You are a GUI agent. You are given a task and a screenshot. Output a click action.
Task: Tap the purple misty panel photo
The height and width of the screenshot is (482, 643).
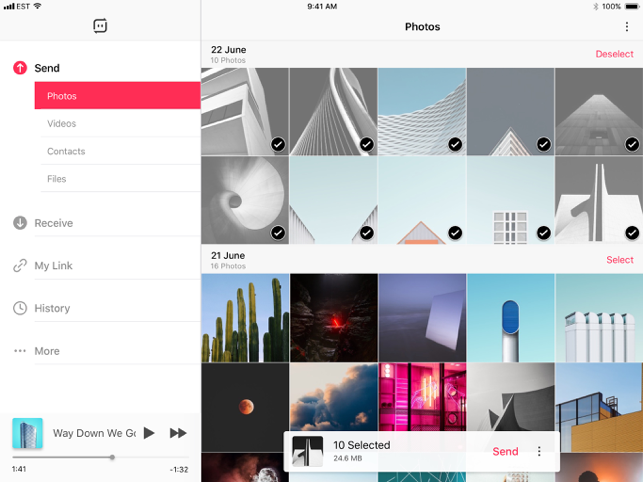[x=422, y=318]
